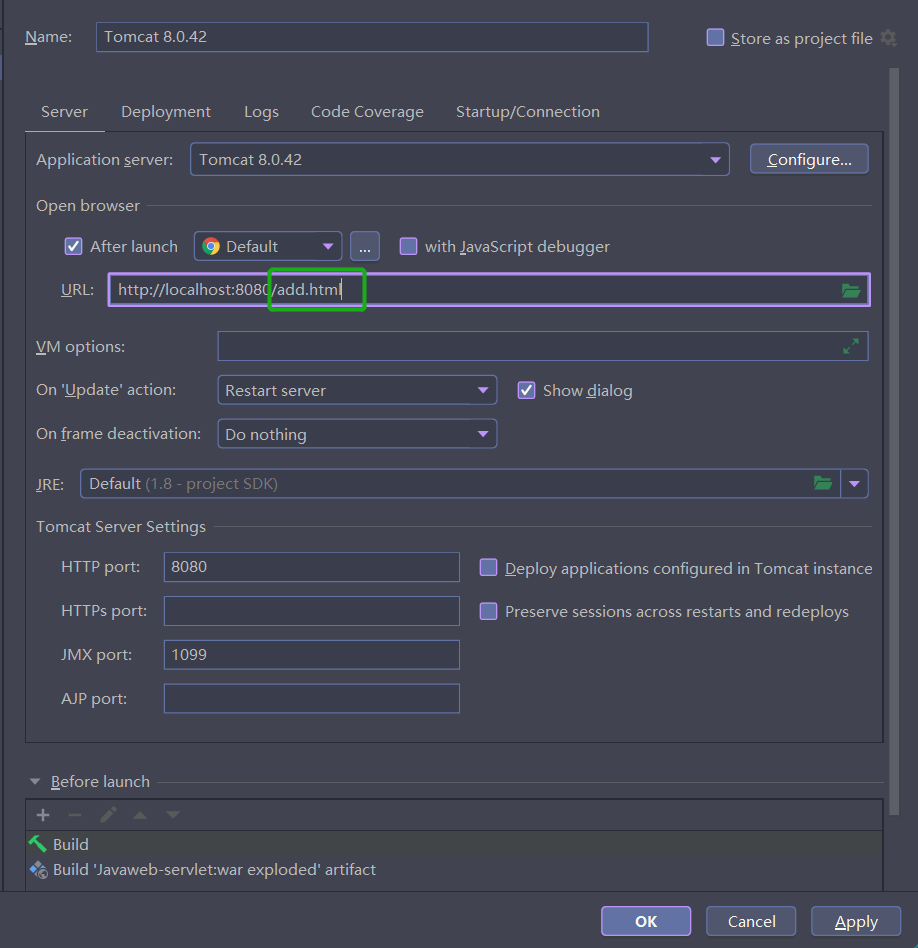Switch to the Server tab
The image size is (918, 948).
point(64,112)
